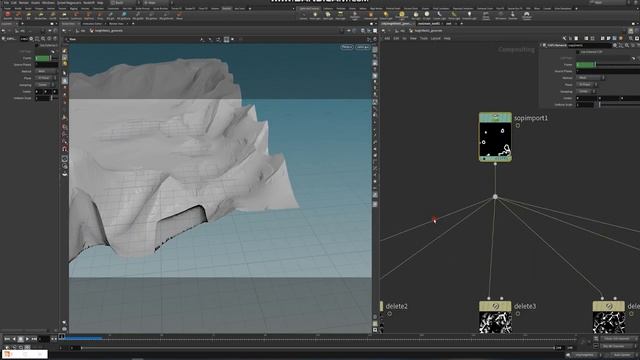Select the VR Camera shelf tool
Image resolution: width=640 pixels, height=360 pixels.
pyautogui.click(x=500, y=16)
